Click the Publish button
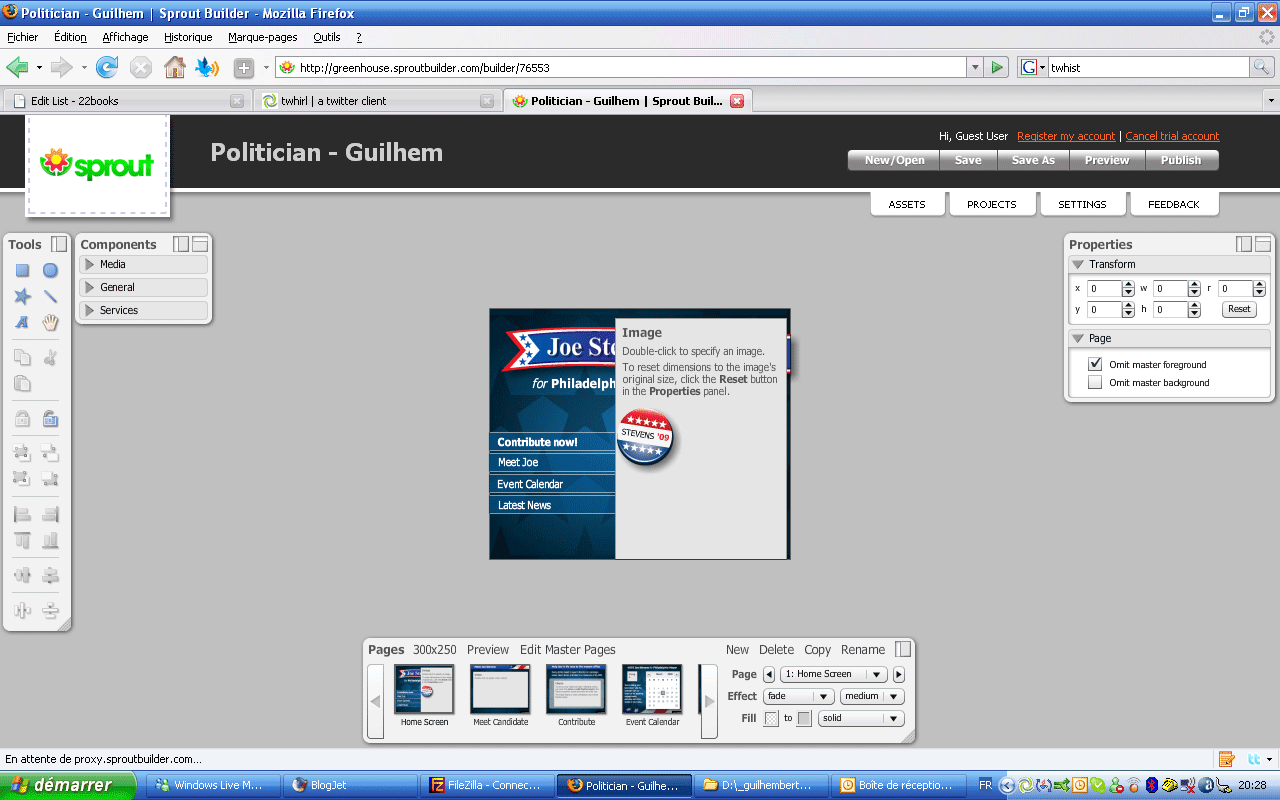Screen dimensions: 1280x800 (1180, 160)
